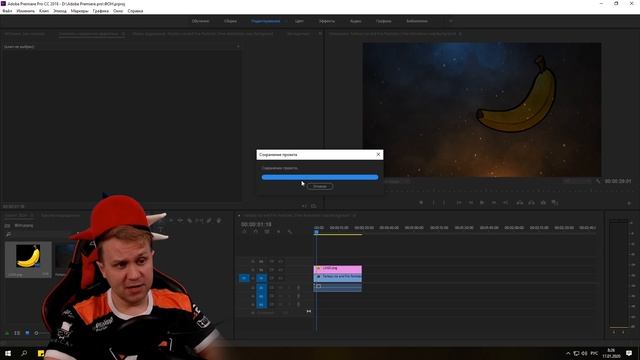Open the Маркеры menu
Image resolution: width=640 pixels, height=360 pixels.
(x=80, y=11)
